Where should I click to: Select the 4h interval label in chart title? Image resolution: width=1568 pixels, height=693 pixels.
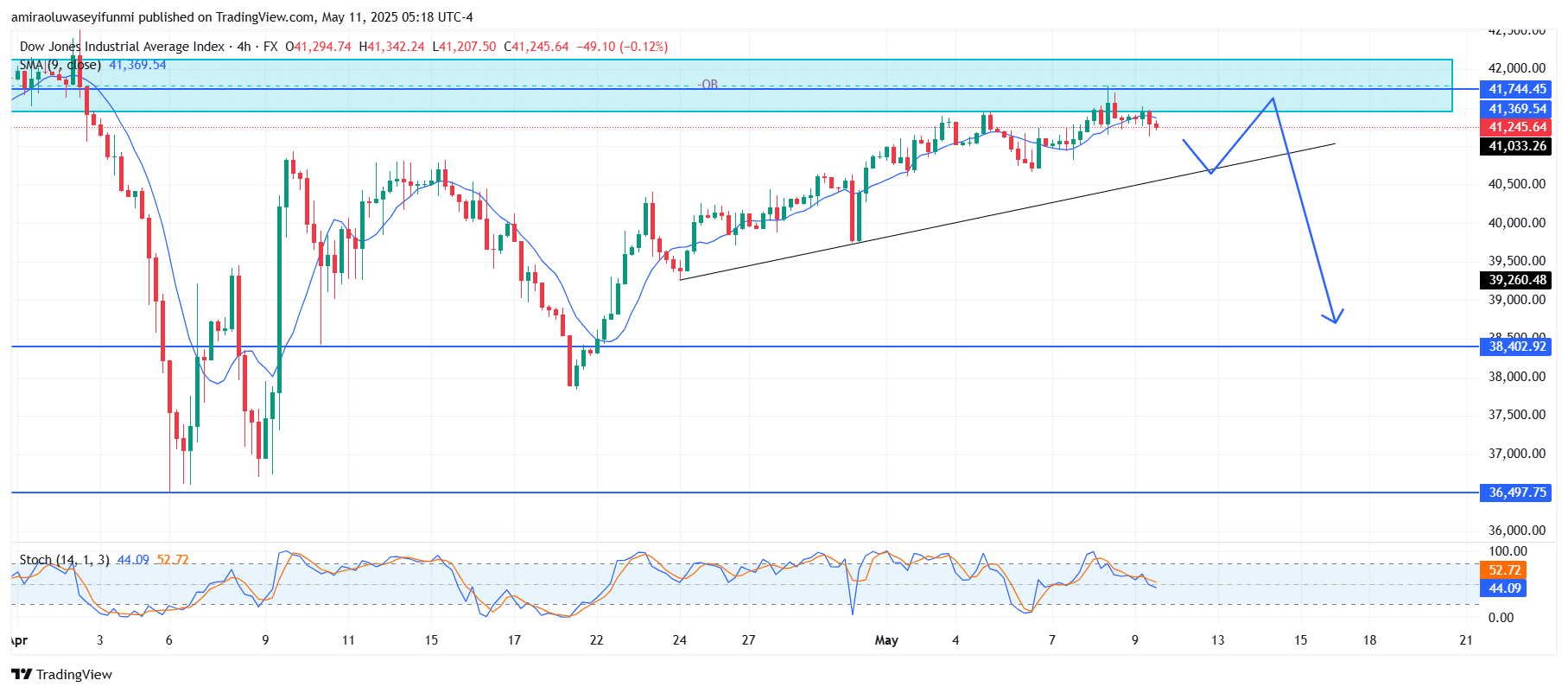click(x=244, y=47)
